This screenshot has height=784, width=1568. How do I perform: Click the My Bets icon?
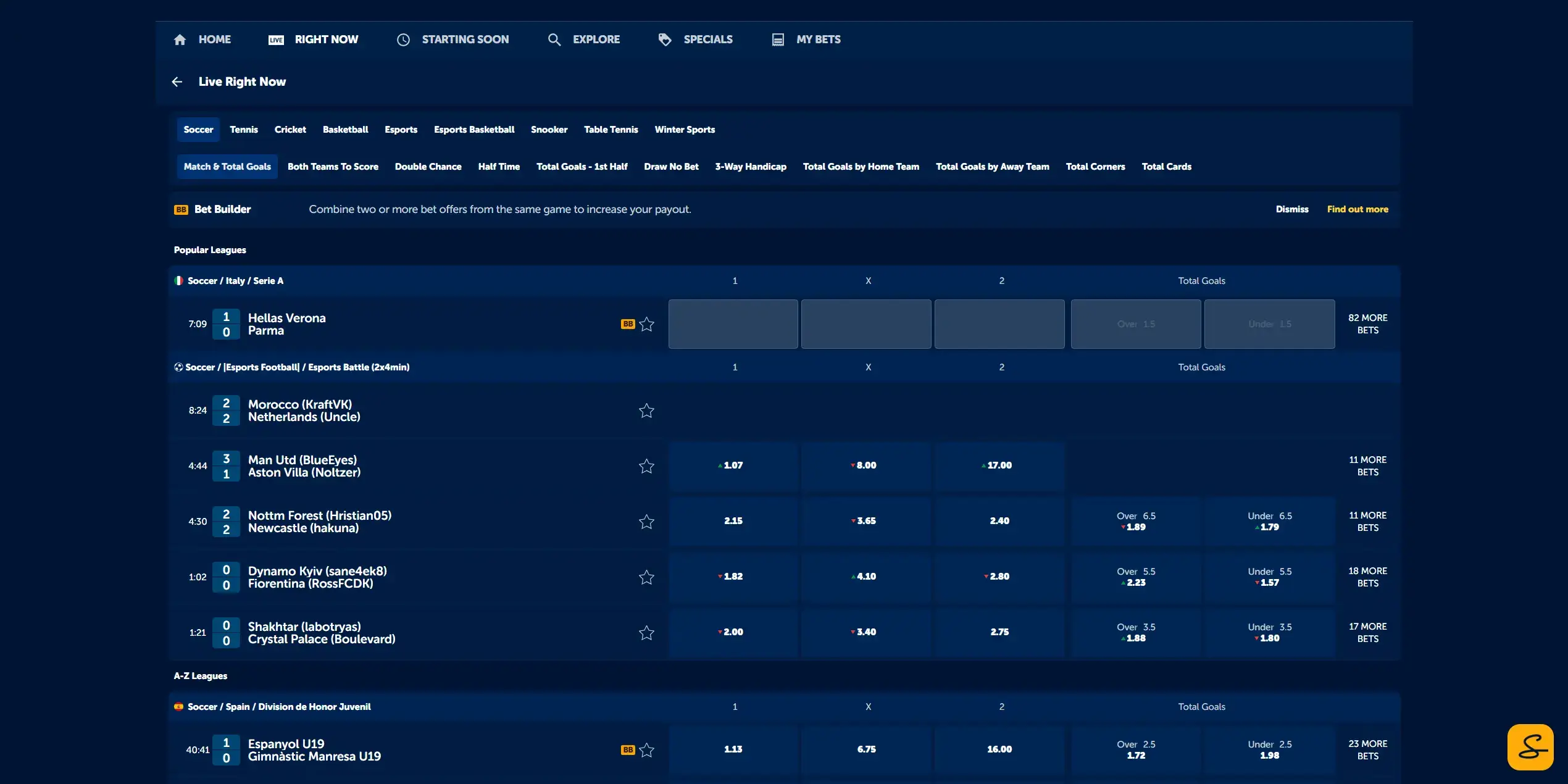pos(777,39)
